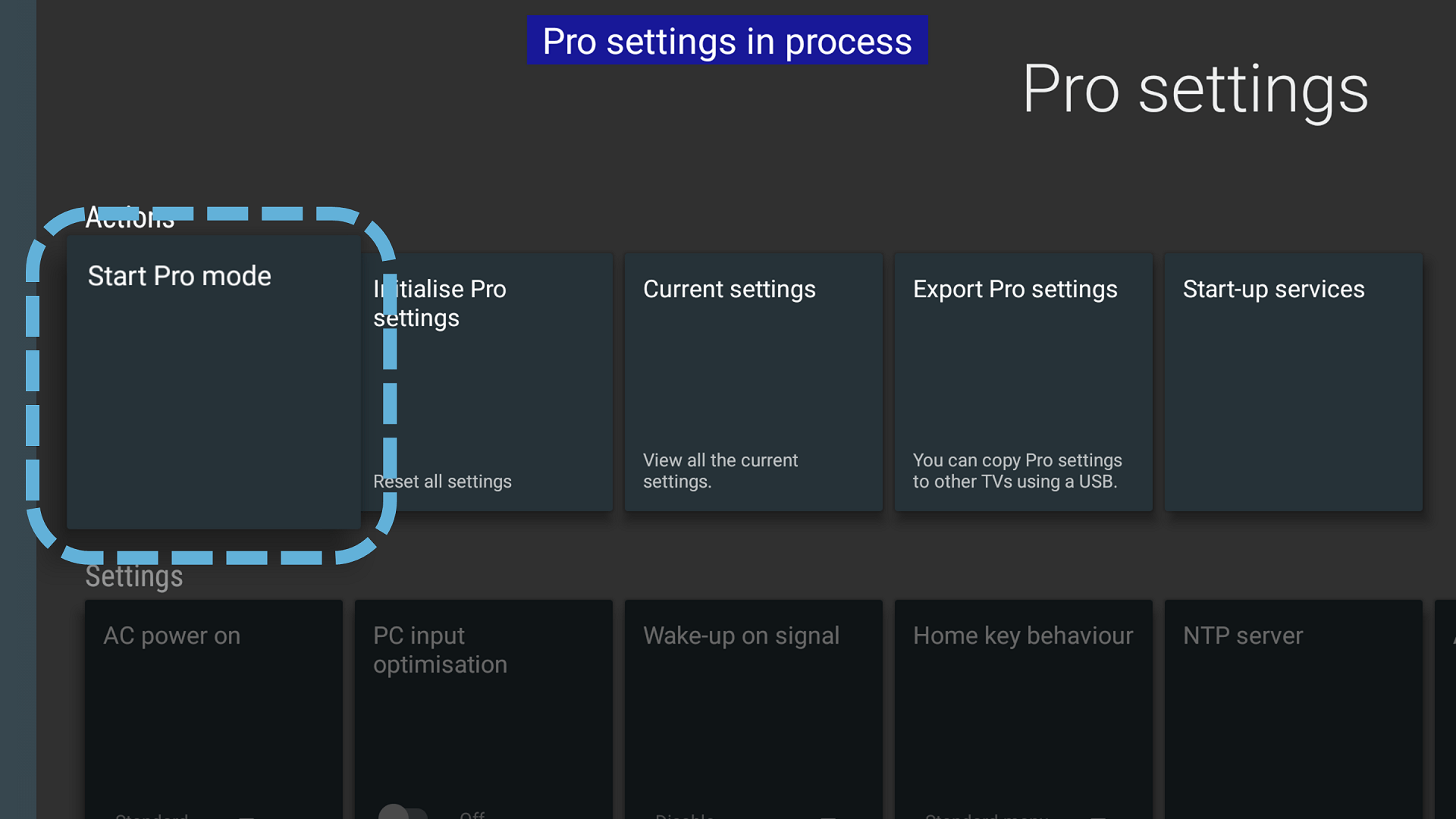The image size is (1456, 819).
Task: Select the Start Pro mode tile
Action: click(x=213, y=381)
